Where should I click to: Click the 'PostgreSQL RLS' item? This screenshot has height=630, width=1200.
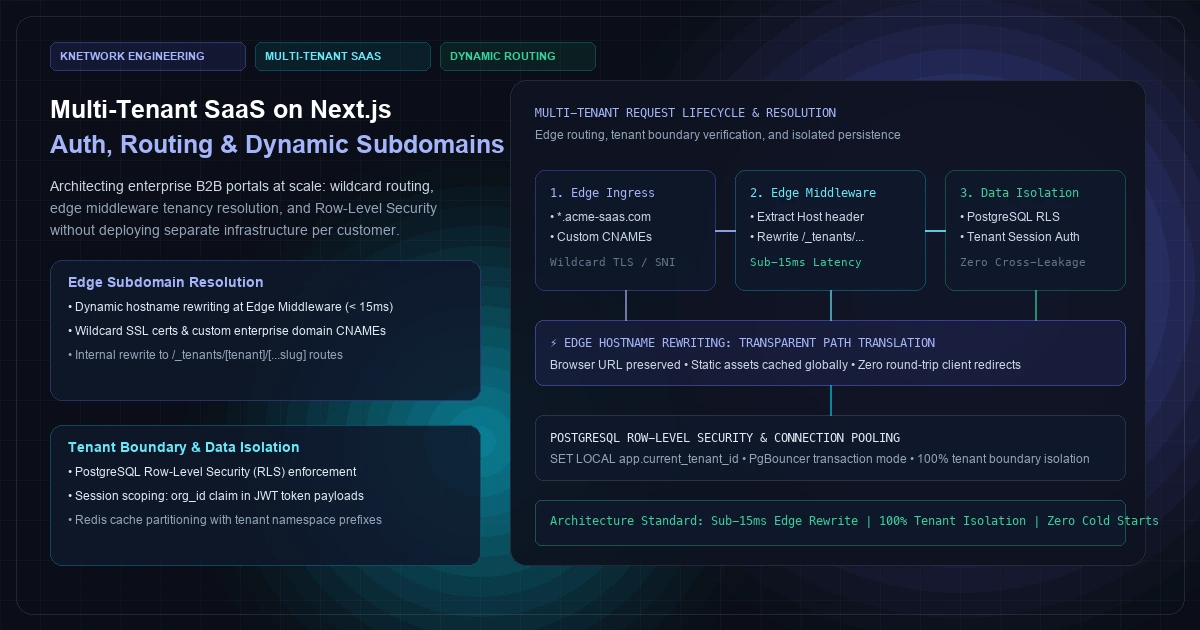(1010, 217)
